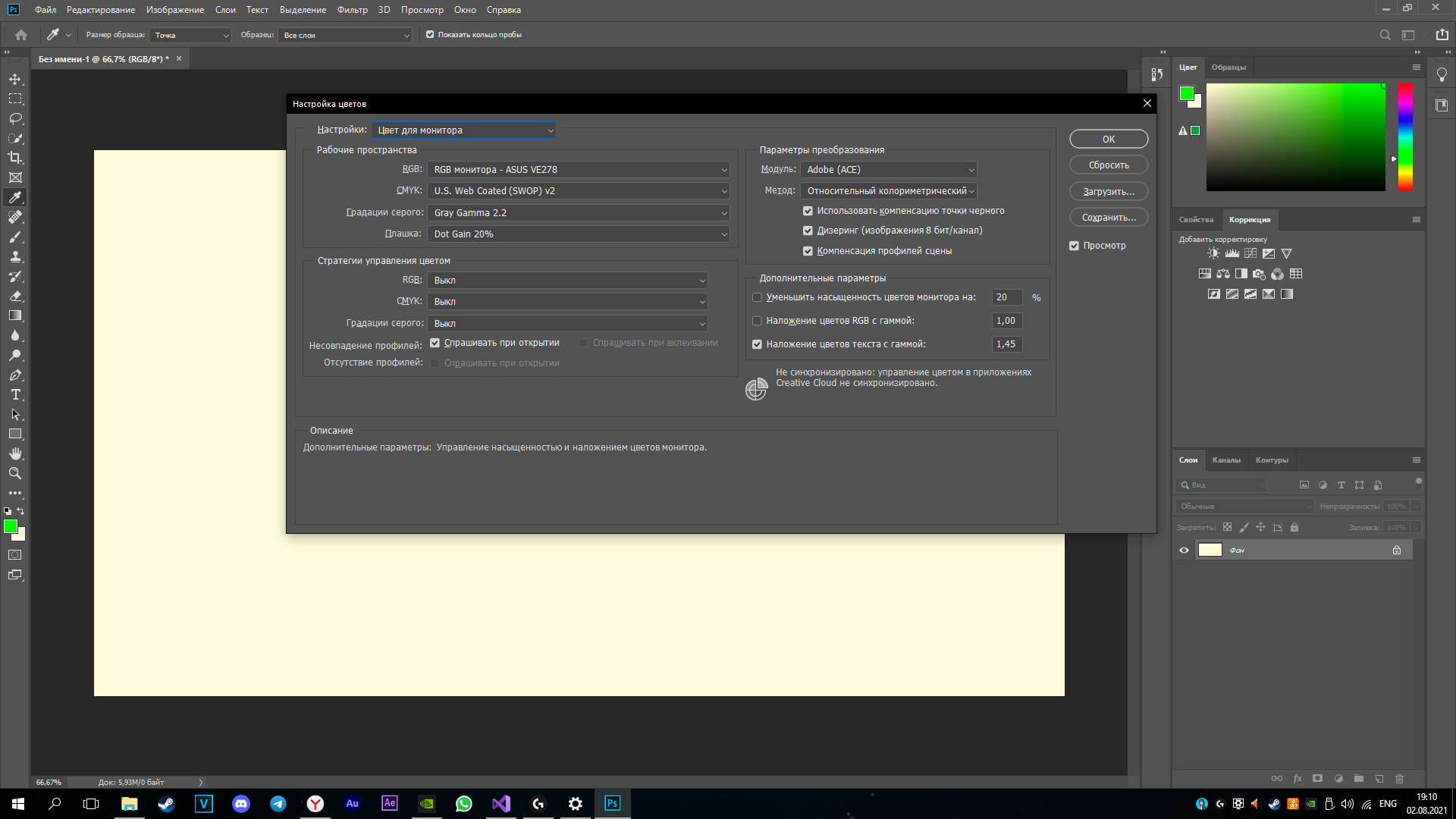The width and height of the screenshot is (1456, 819).
Task: Click the share icon at top right
Action: 1442,35
